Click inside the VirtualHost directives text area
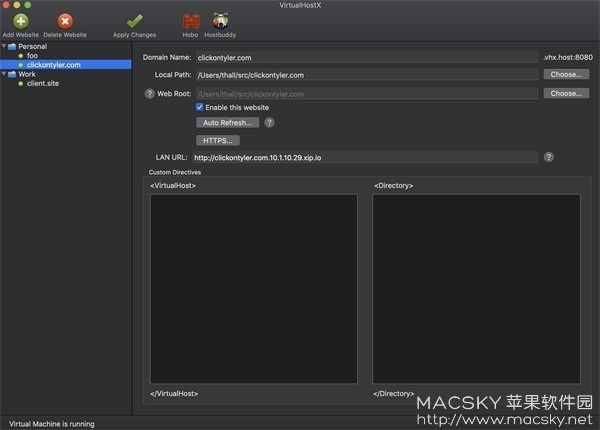 pos(254,289)
